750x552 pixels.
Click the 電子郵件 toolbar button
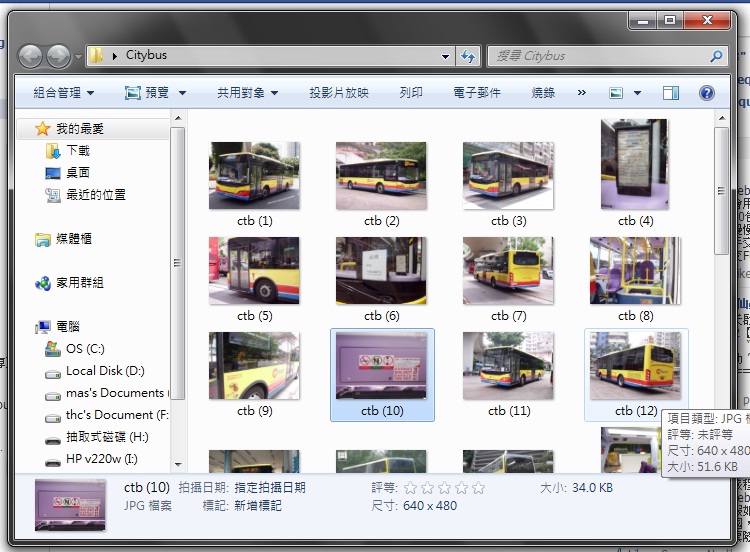click(x=476, y=93)
